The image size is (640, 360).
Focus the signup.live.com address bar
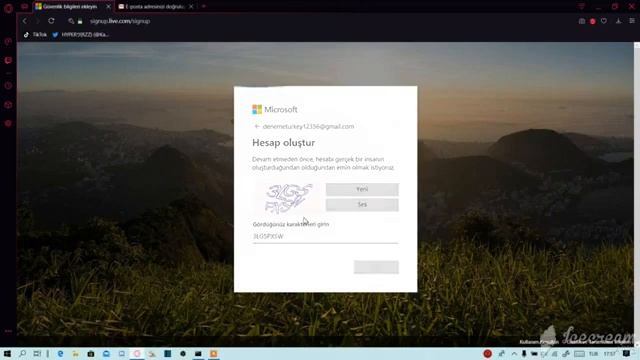point(120,21)
